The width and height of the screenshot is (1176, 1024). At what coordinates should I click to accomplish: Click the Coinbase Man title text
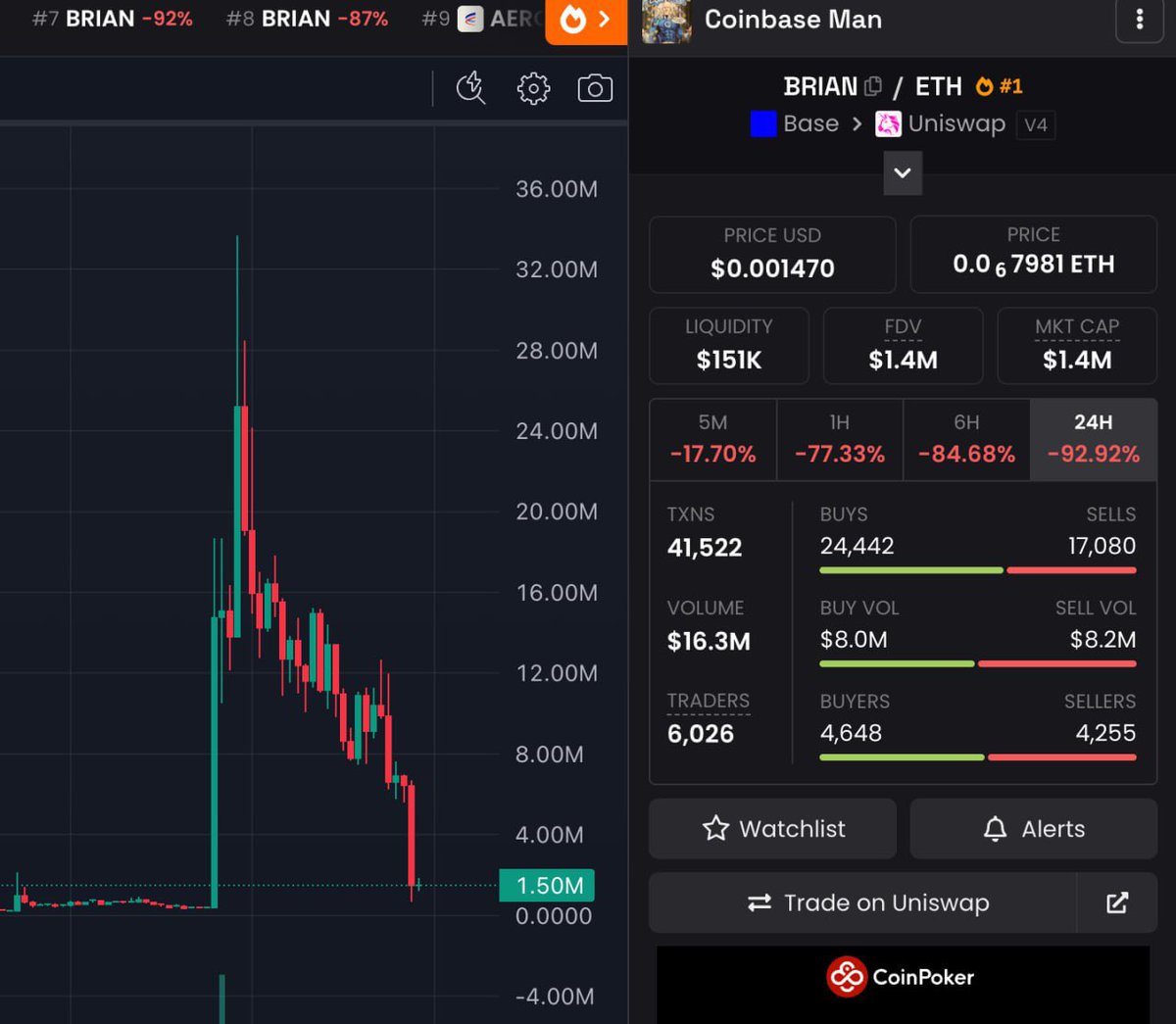[x=793, y=20]
